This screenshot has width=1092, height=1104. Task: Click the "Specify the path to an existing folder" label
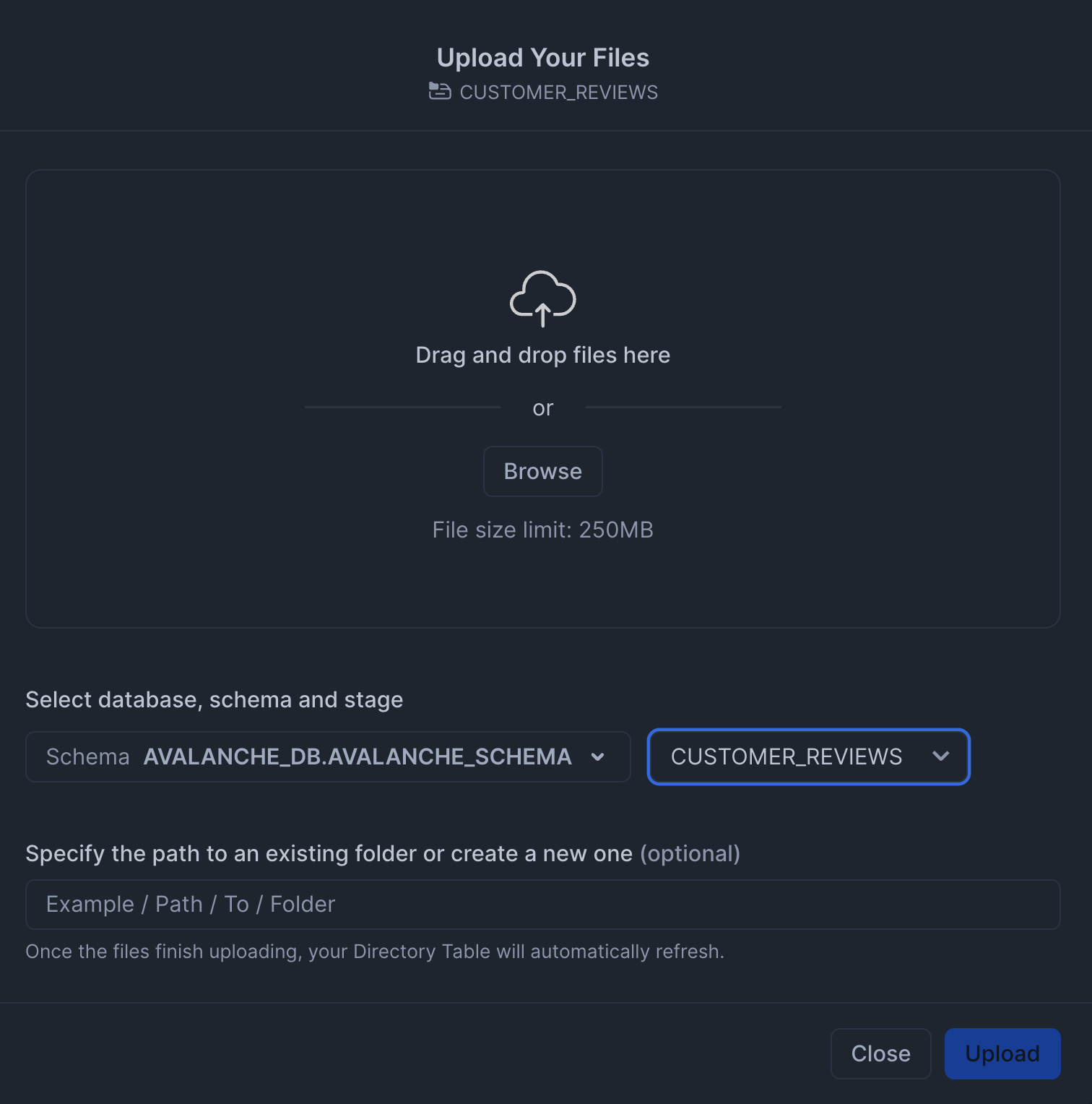pos(329,853)
